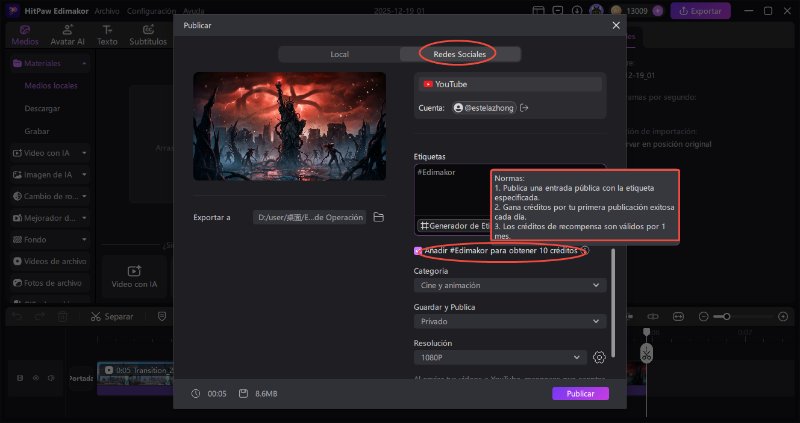Click the timeline zoom out minus icon
The image size is (800, 423).
704,317
